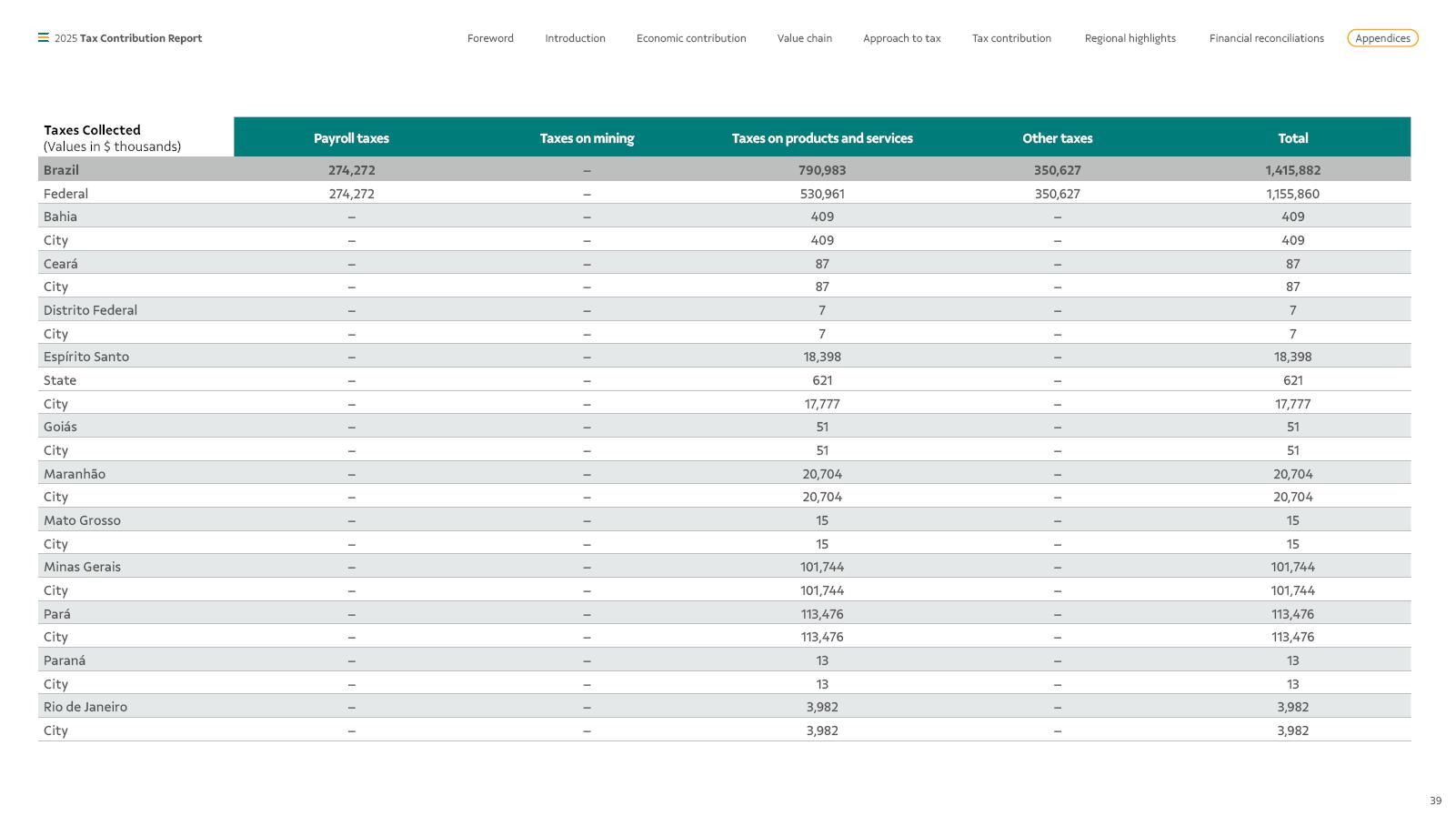Select the Payroll taxes column header
The height and width of the screenshot is (816, 1456).
tap(351, 138)
